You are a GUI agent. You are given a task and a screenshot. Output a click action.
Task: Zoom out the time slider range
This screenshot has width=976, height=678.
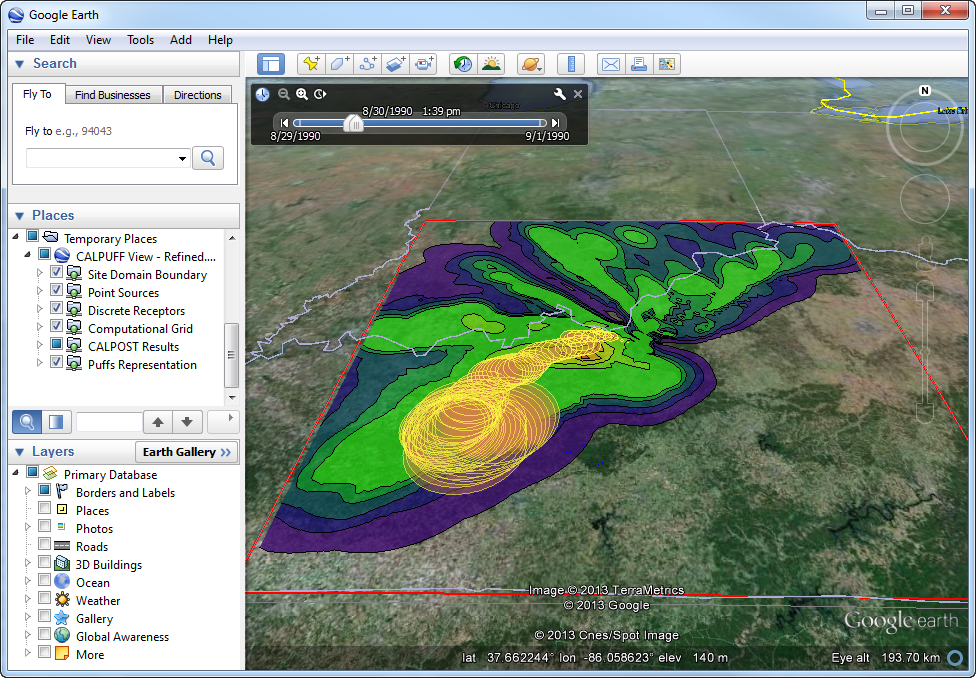pos(284,94)
